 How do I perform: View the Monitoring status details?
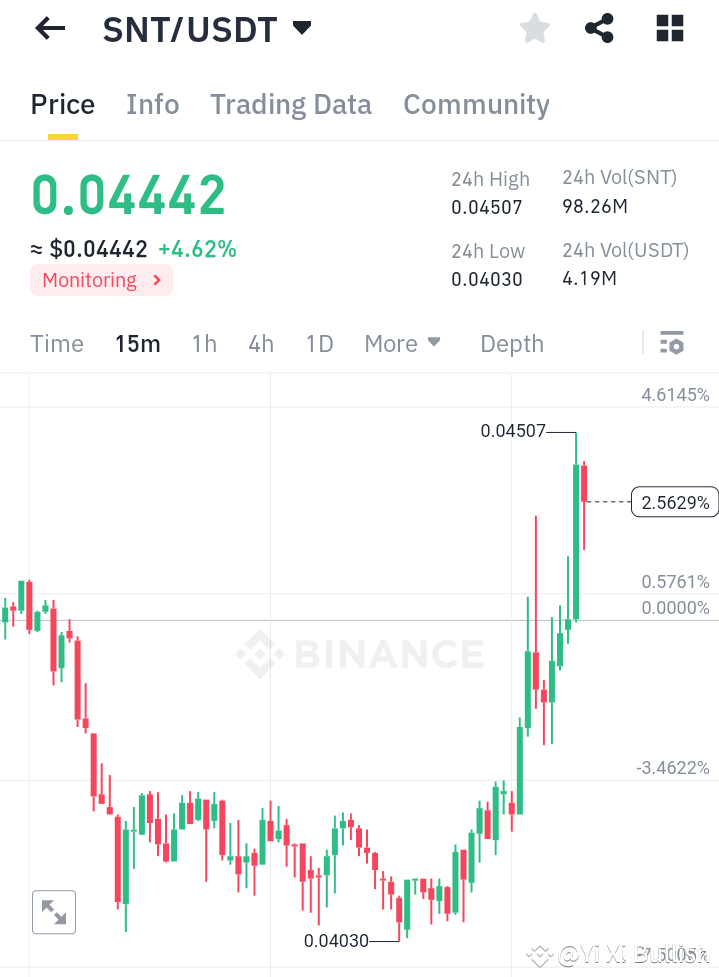(100, 280)
